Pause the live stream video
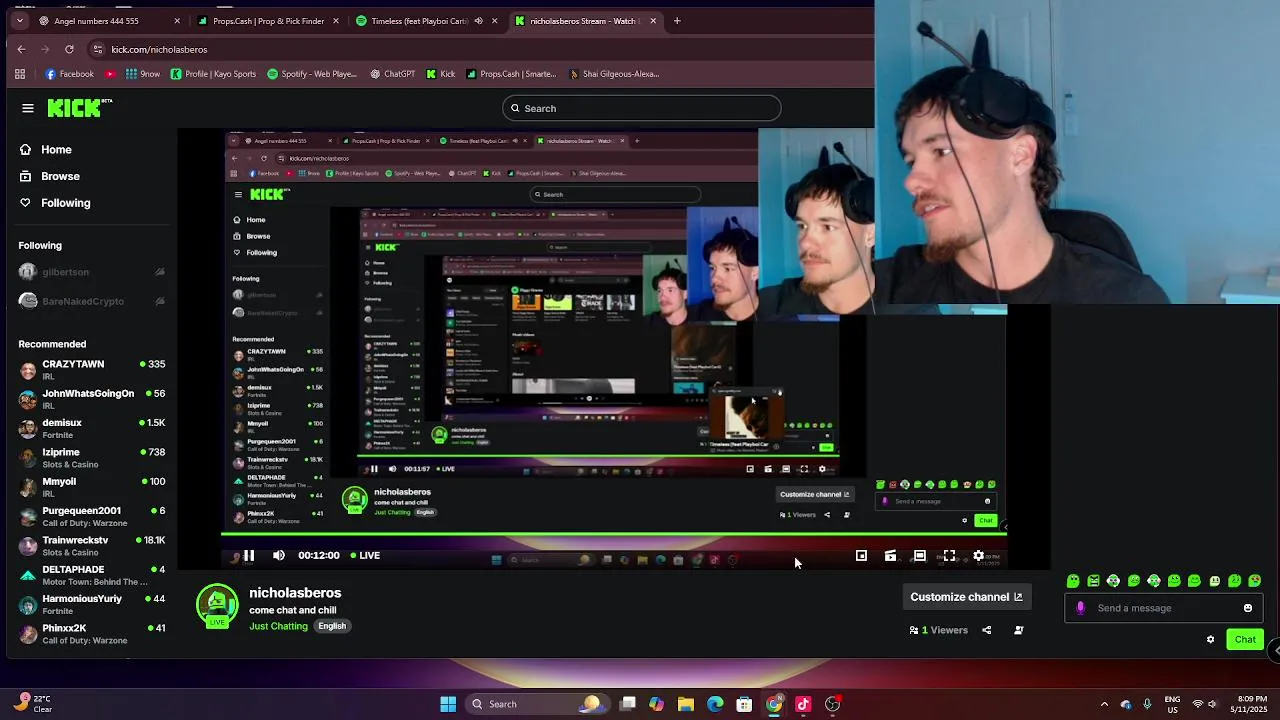The image size is (1280, 720). pyautogui.click(x=249, y=556)
